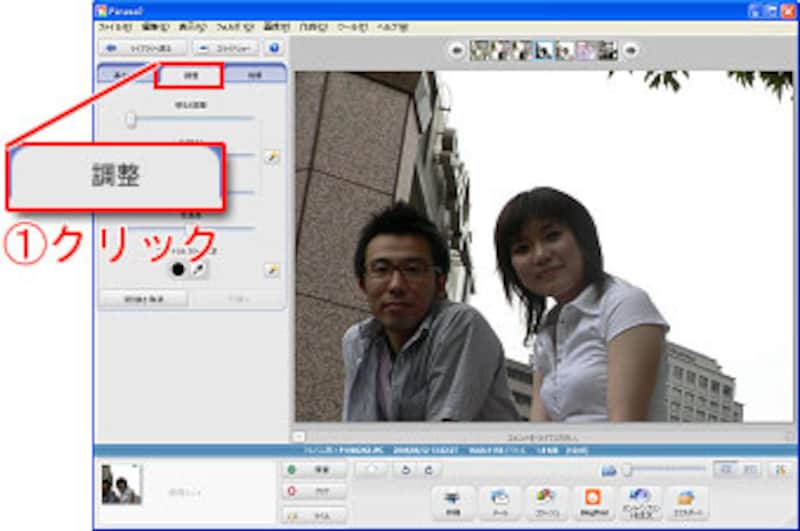Select the highlighted filmstrip thumbnail

(x=544, y=50)
